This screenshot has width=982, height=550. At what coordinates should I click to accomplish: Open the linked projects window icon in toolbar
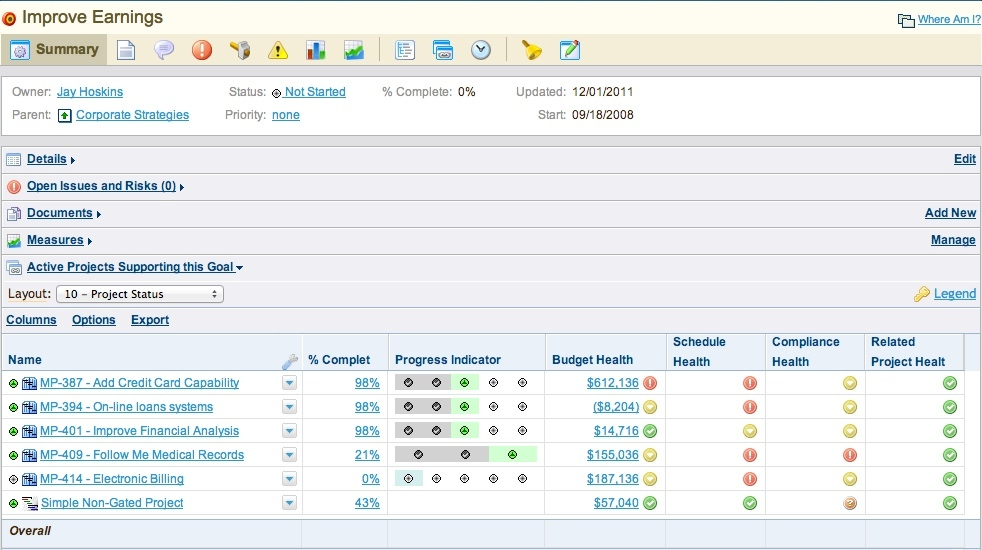[x=443, y=50]
